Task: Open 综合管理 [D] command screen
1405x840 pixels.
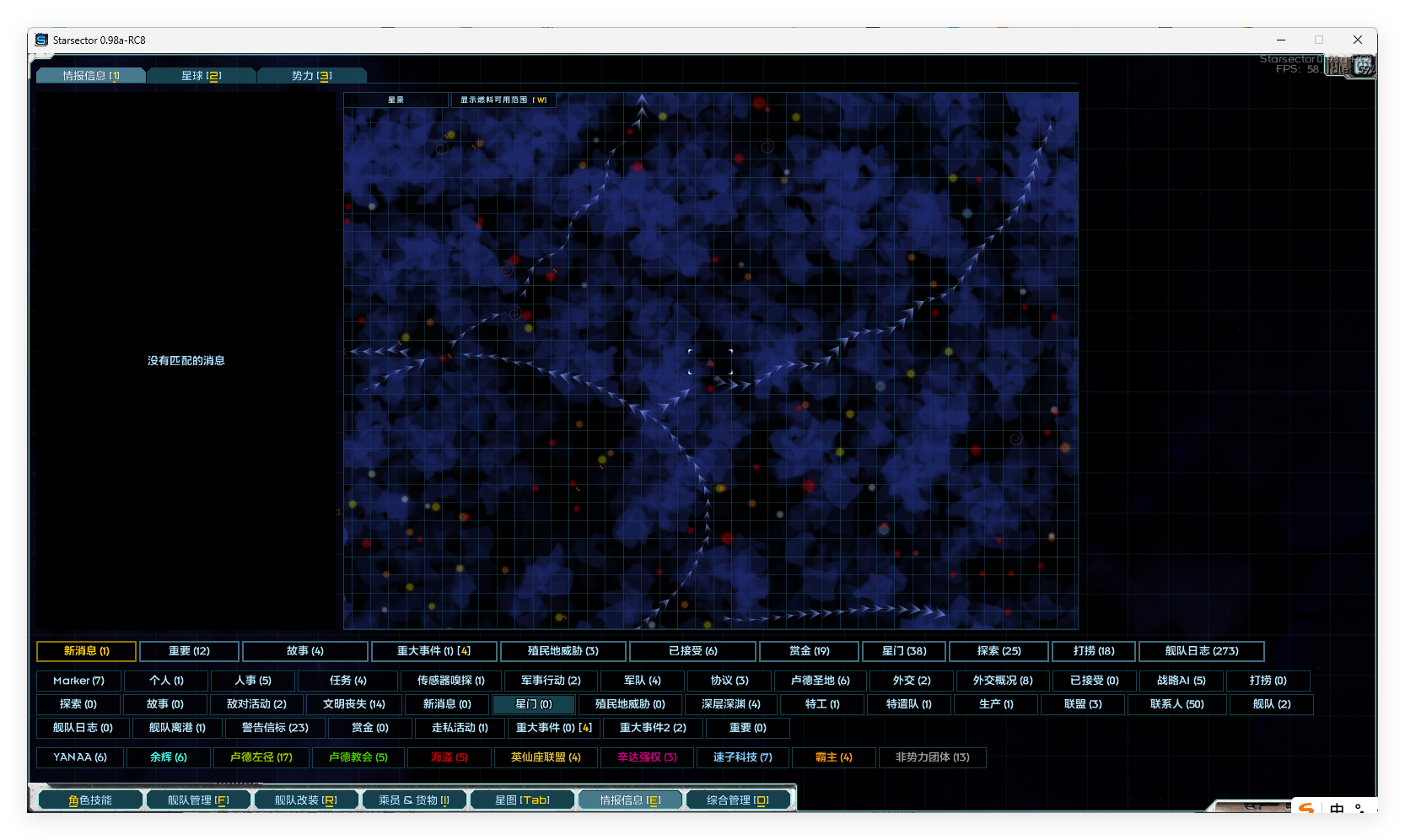Action: pos(738,800)
